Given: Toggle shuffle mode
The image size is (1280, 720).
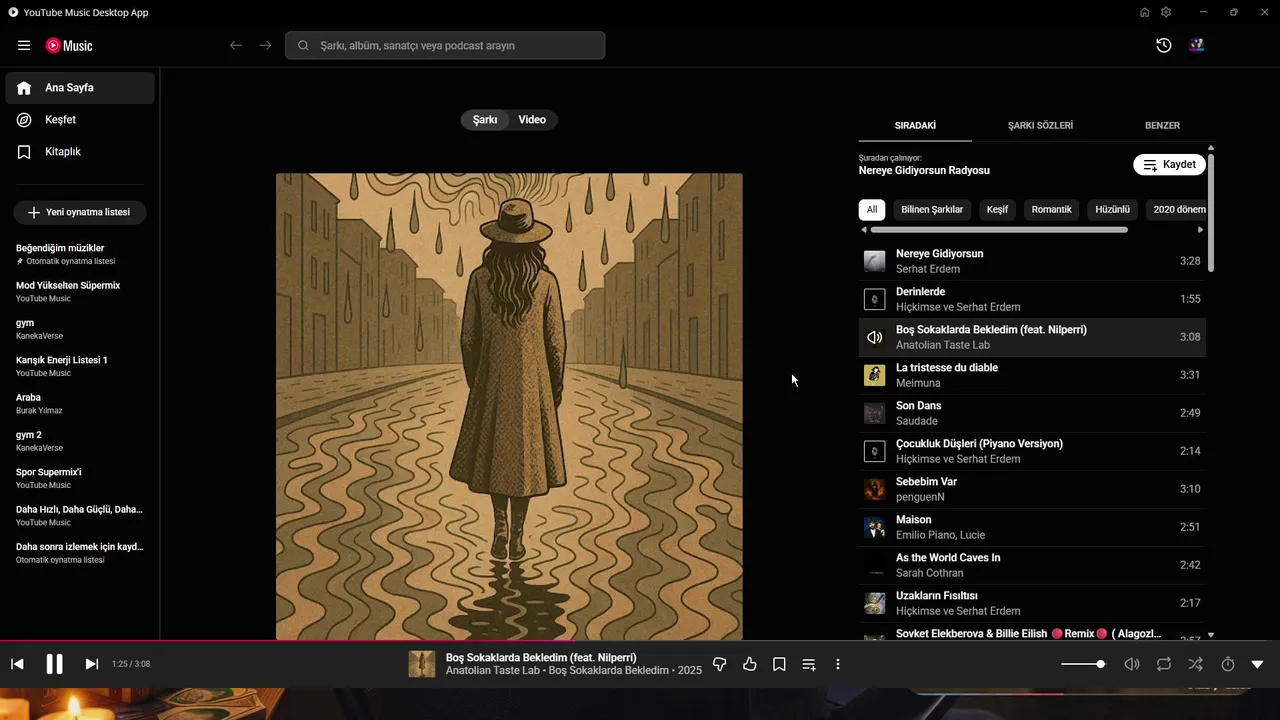Looking at the screenshot, I should 1195,664.
